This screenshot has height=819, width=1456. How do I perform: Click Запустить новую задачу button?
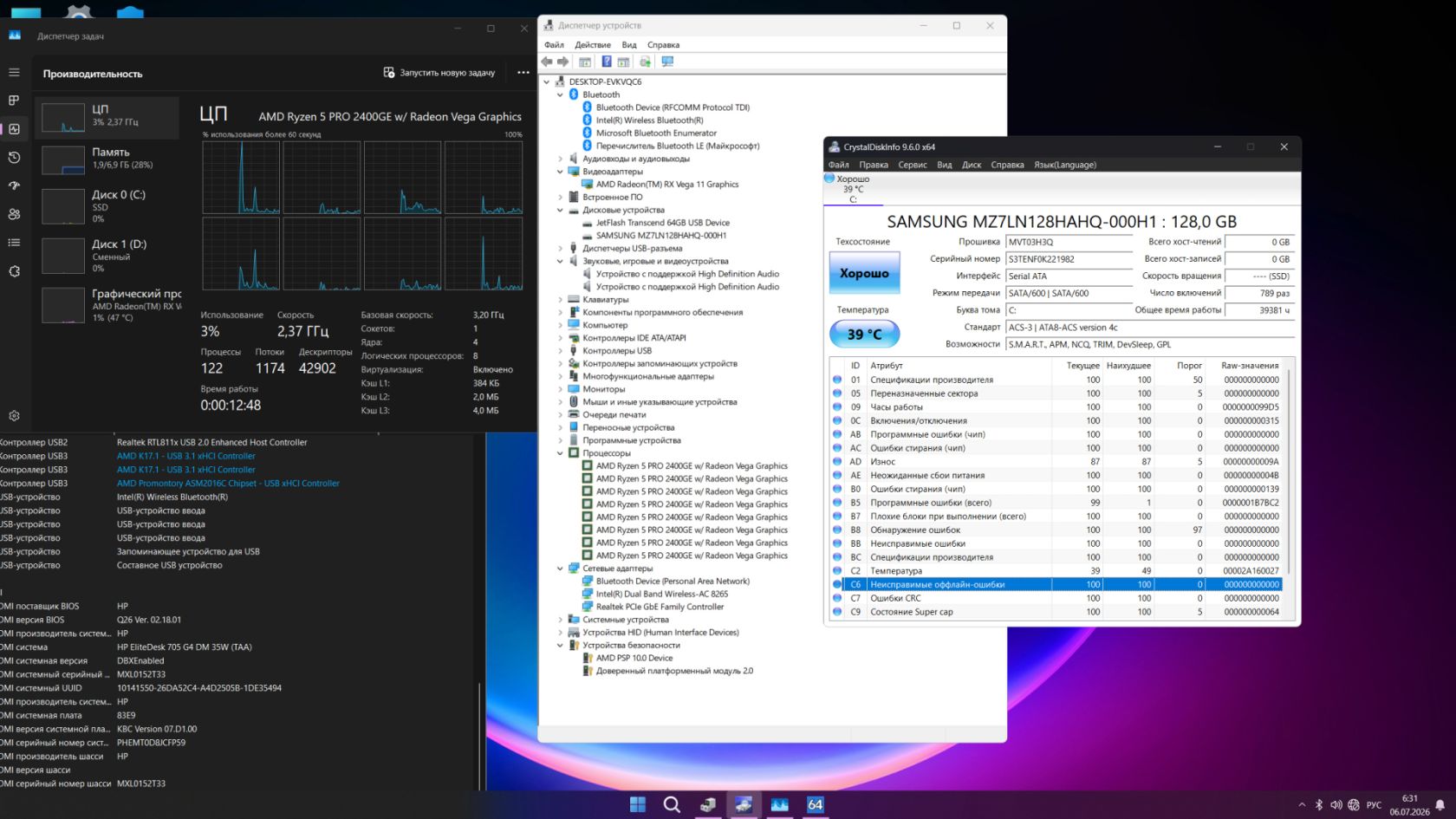click(x=439, y=73)
